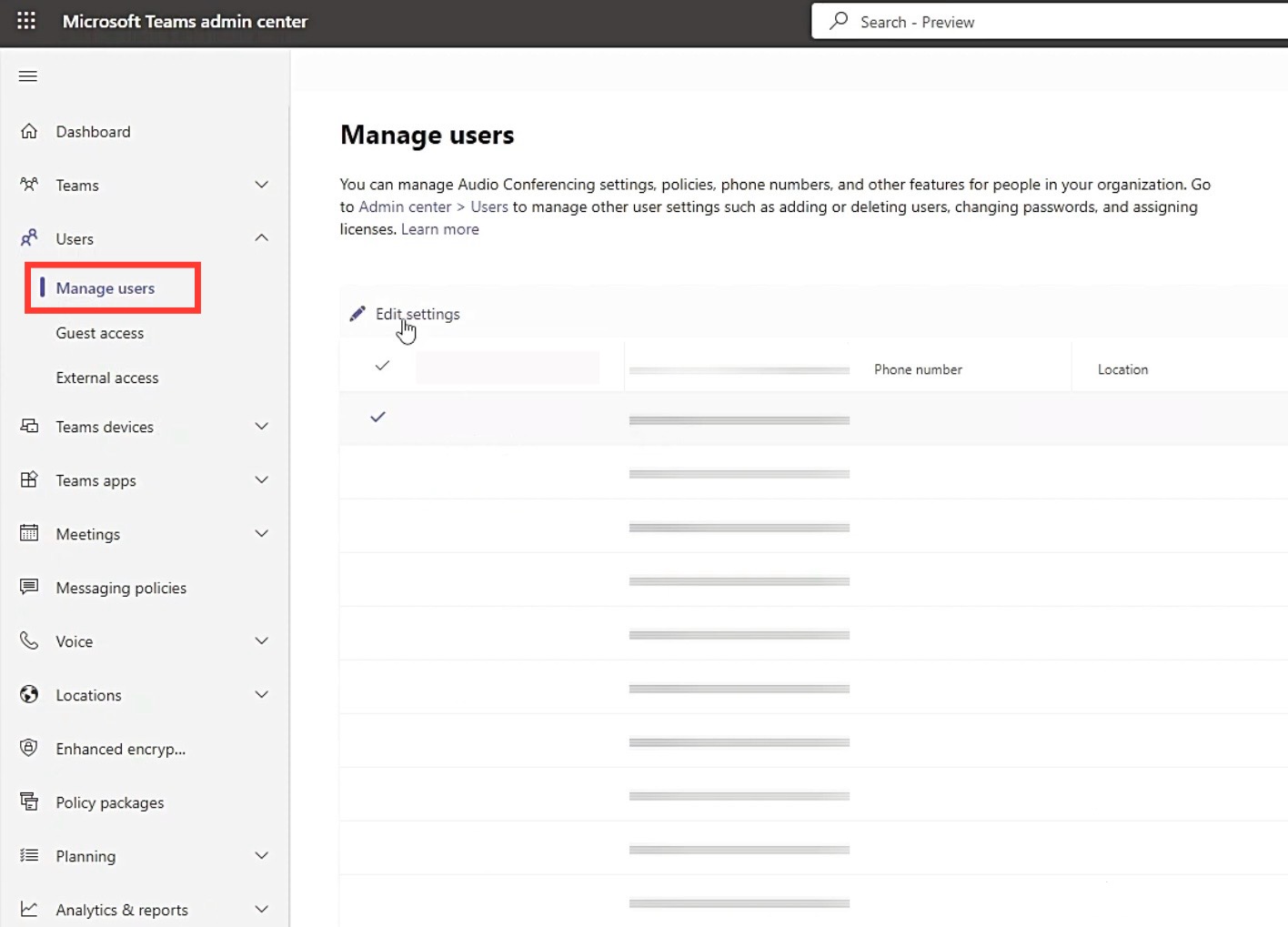Expand the Analytics & reports chevron

tap(262, 909)
